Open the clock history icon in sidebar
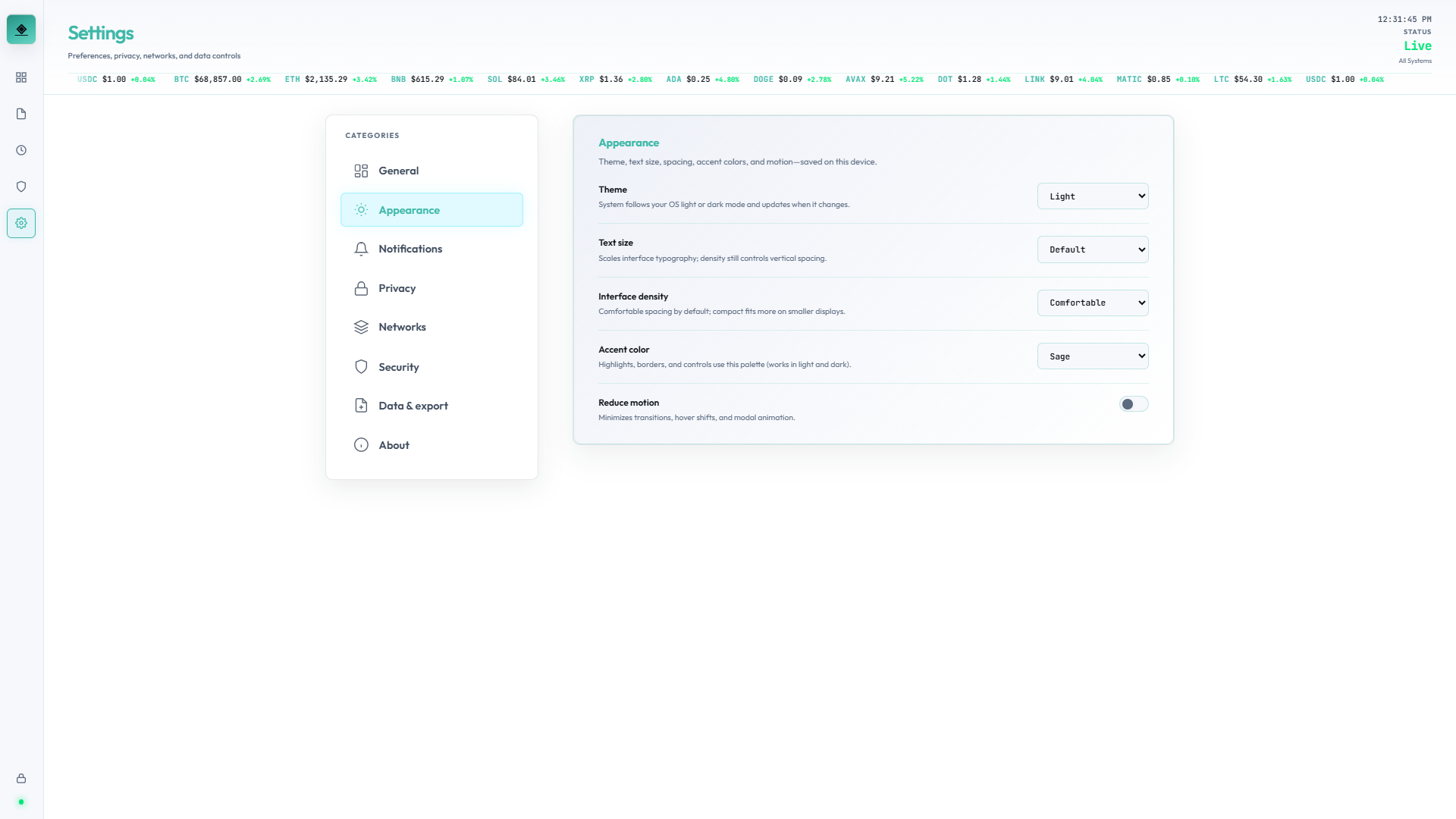Viewport: 1456px width, 819px height. pyautogui.click(x=21, y=150)
